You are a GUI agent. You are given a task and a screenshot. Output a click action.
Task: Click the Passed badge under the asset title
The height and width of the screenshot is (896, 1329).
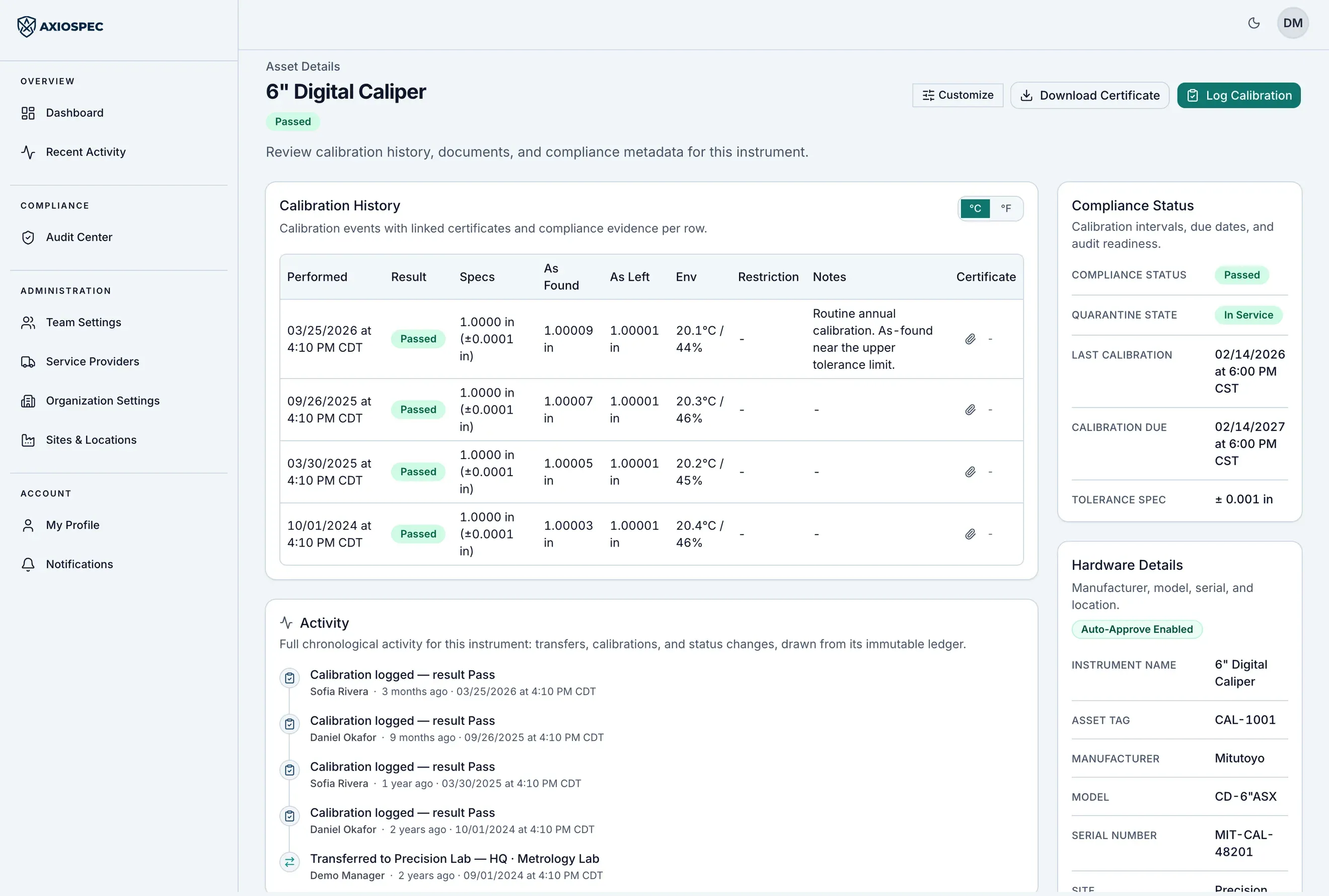pyautogui.click(x=292, y=122)
